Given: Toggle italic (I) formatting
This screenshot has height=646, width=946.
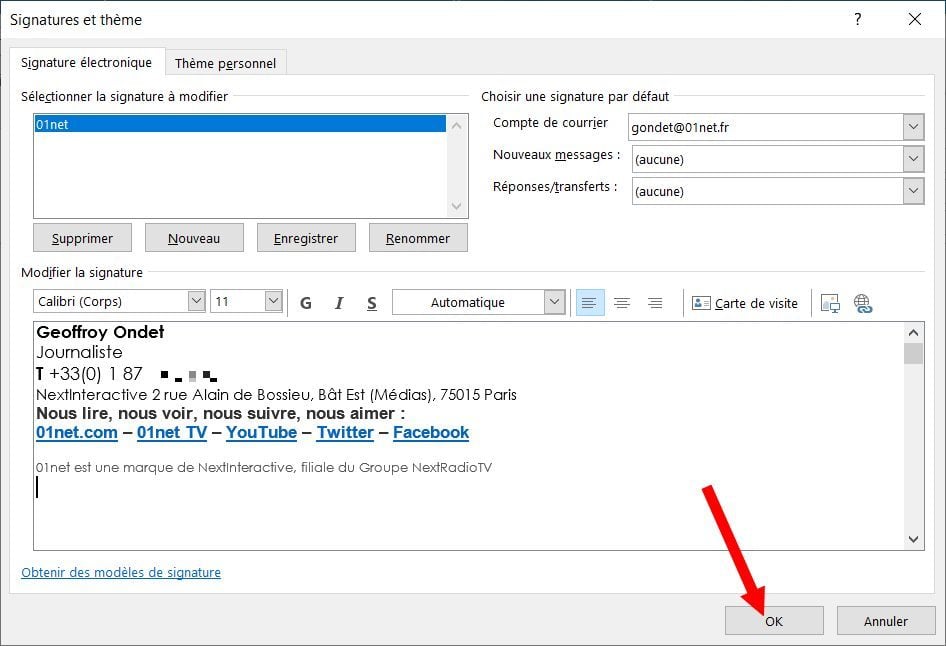Looking at the screenshot, I should click(x=339, y=303).
